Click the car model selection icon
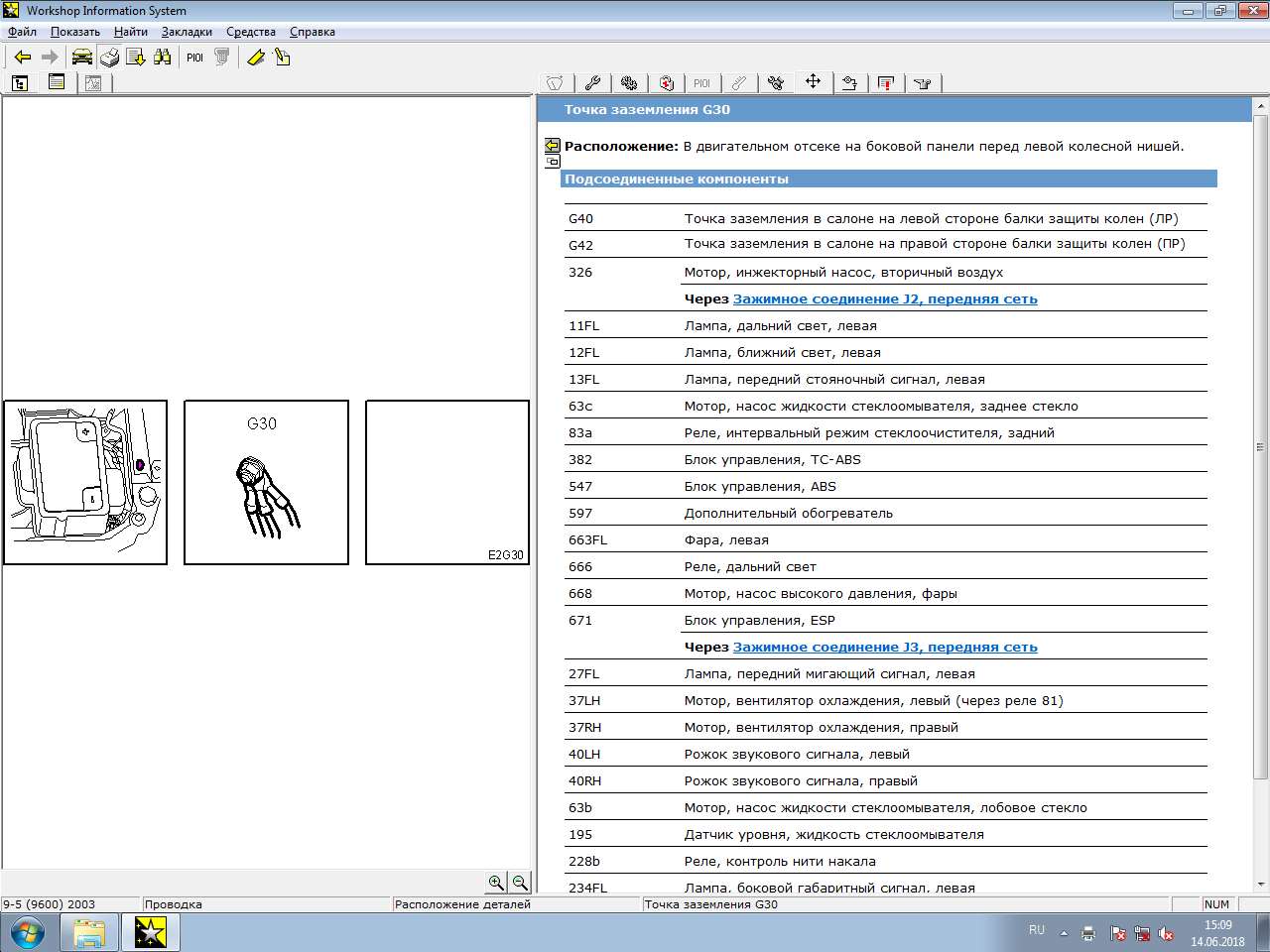 click(81, 58)
